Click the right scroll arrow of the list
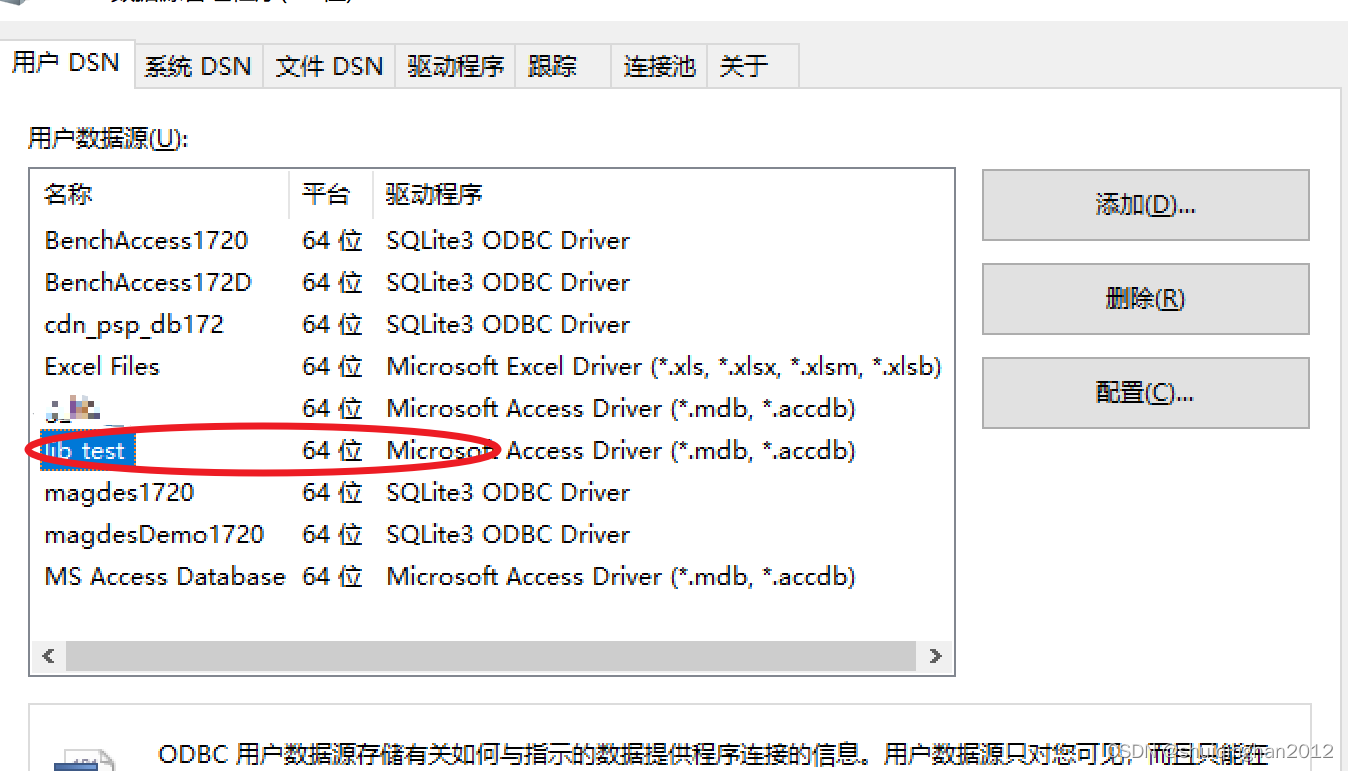The width and height of the screenshot is (1348, 771). click(935, 656)
